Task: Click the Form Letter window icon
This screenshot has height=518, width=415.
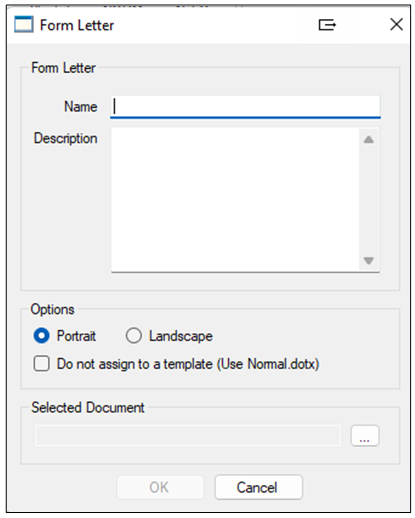Action: tap(24, 25)
